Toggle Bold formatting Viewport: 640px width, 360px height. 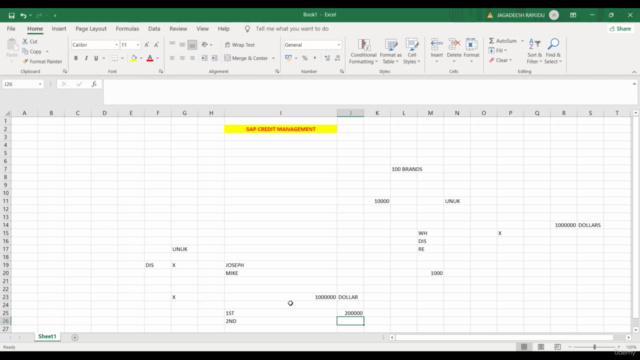(76, 58)
